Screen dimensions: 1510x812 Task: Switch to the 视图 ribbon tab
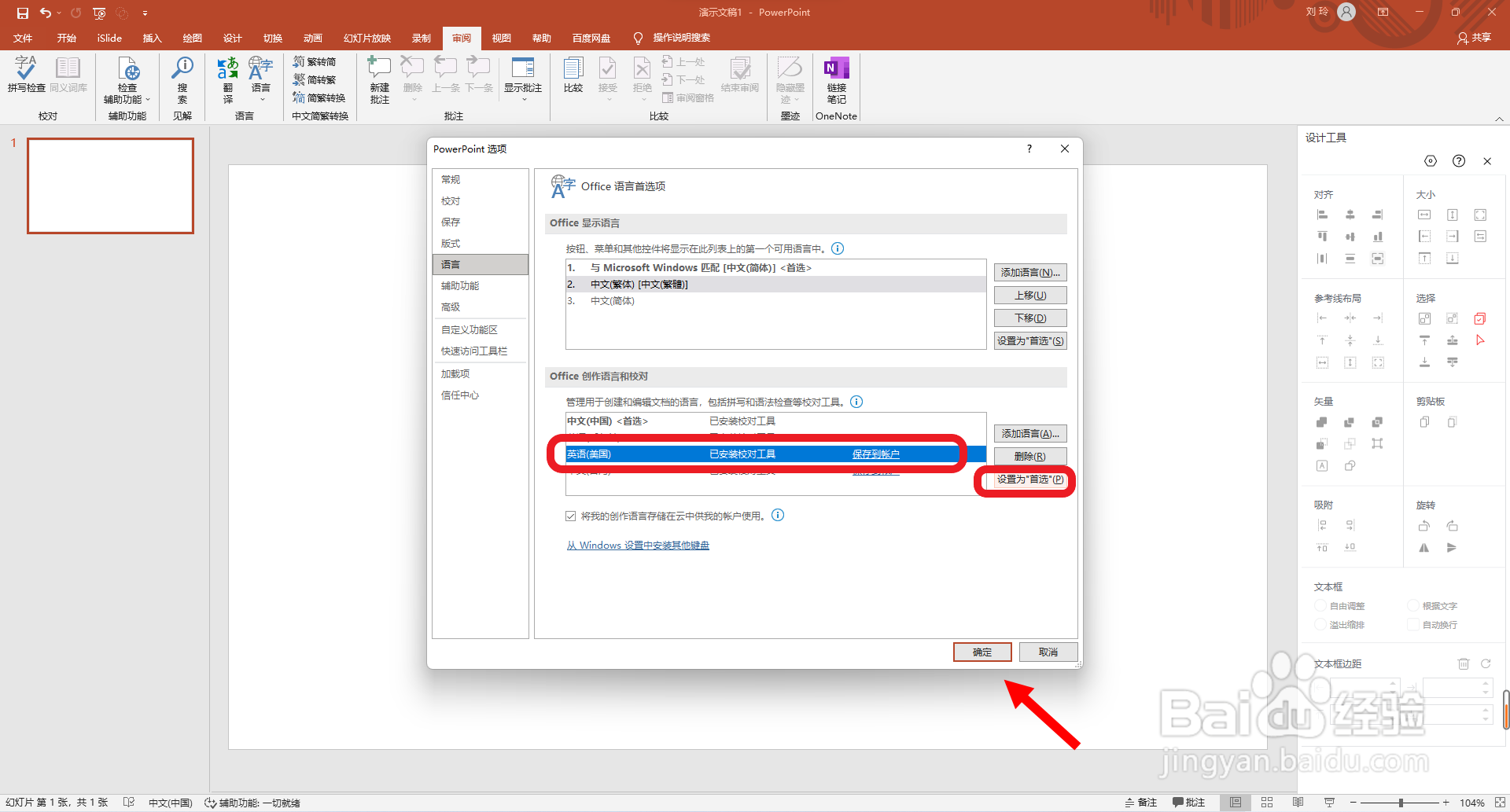pos(501,38)
